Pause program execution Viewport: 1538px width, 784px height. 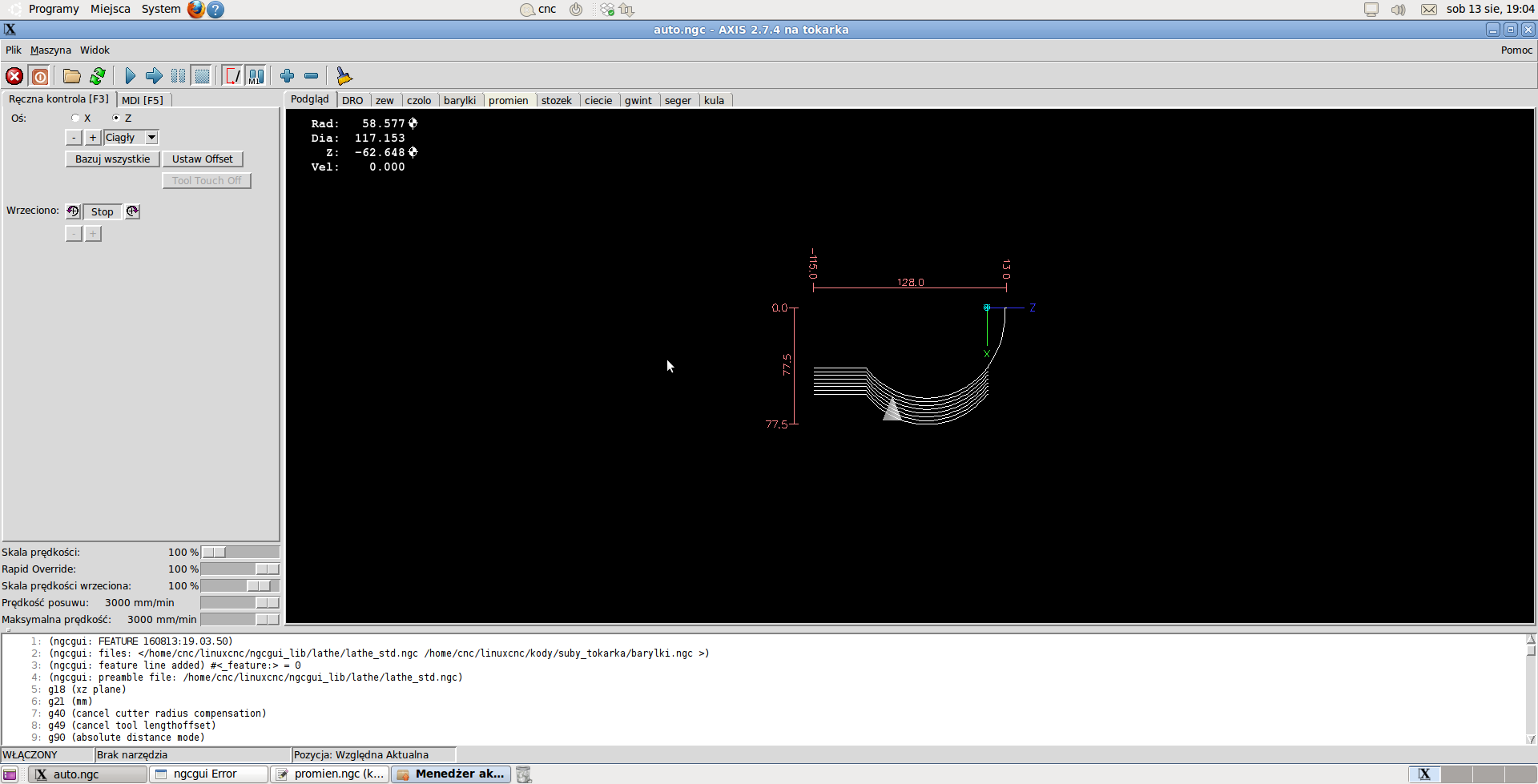tap(178, 76)
